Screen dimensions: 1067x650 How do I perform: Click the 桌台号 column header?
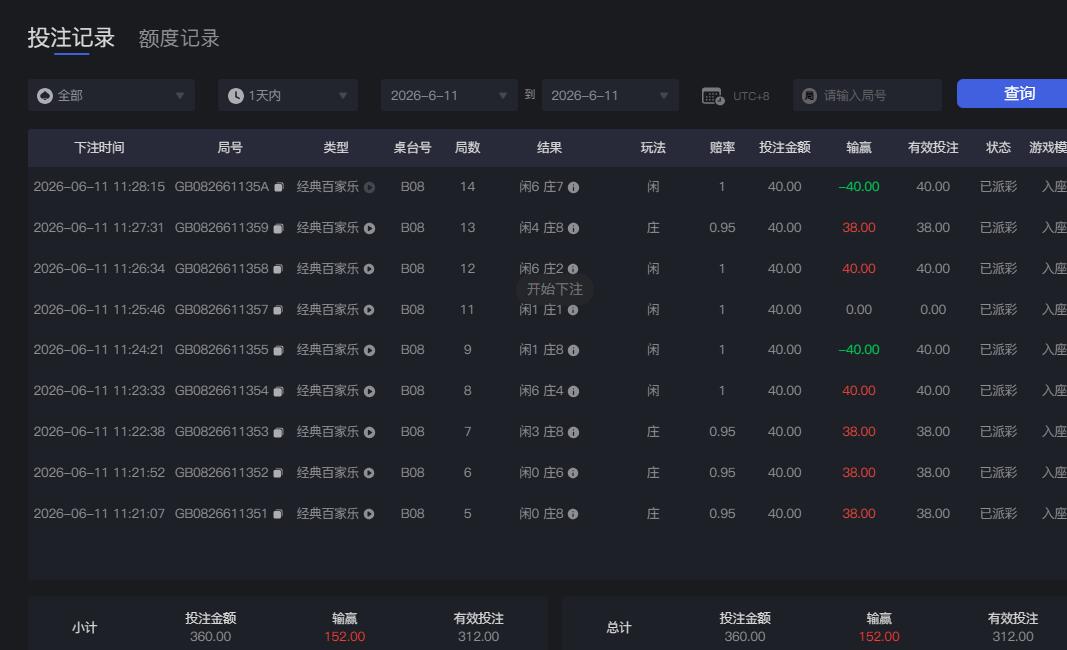click(412, 148)
